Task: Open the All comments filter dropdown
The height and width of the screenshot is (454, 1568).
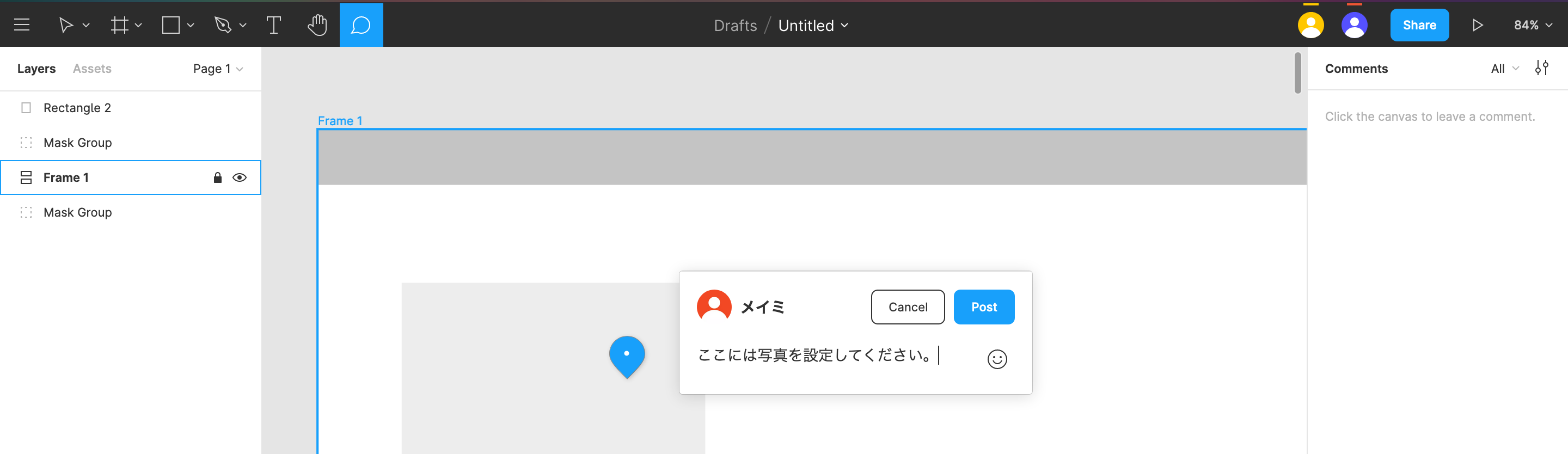Action: [1505, 69]
